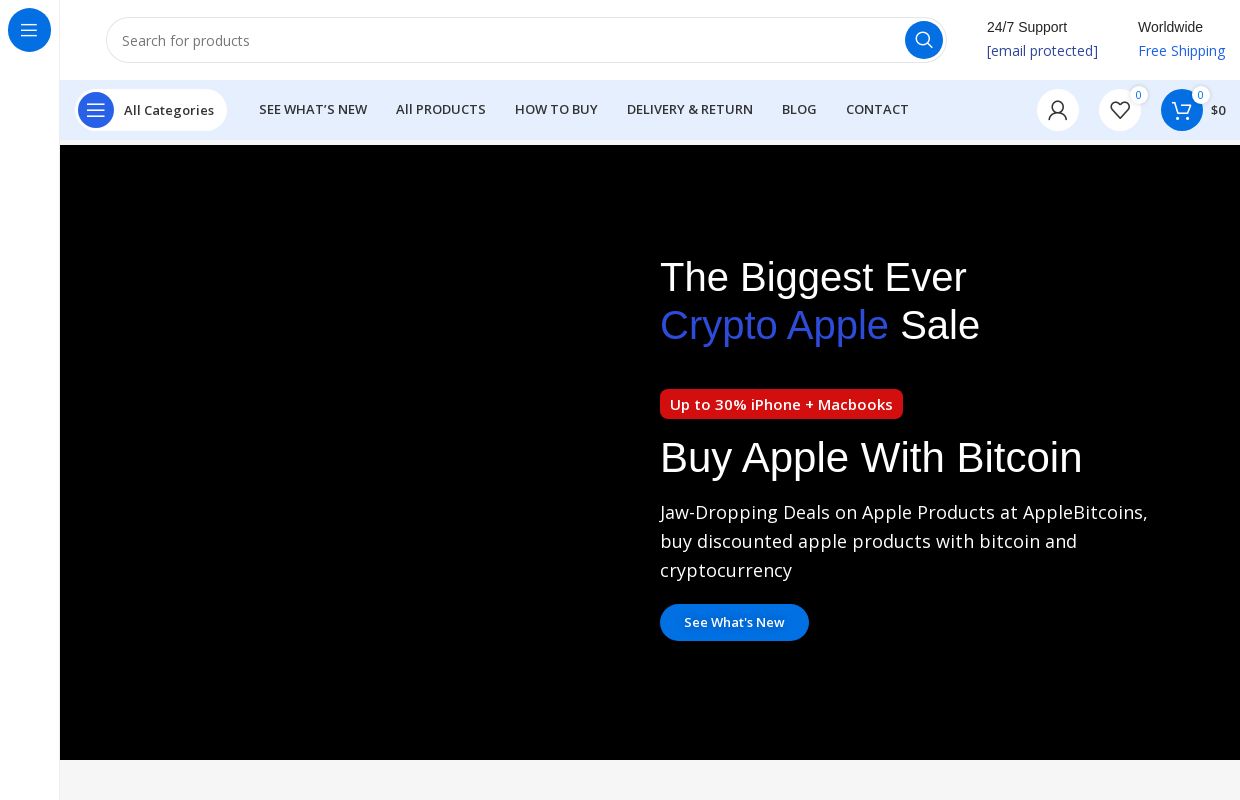Open DELIVERY & RETURN page
The height and width of the screenshot is (800, 1240).
pos(690,109)
